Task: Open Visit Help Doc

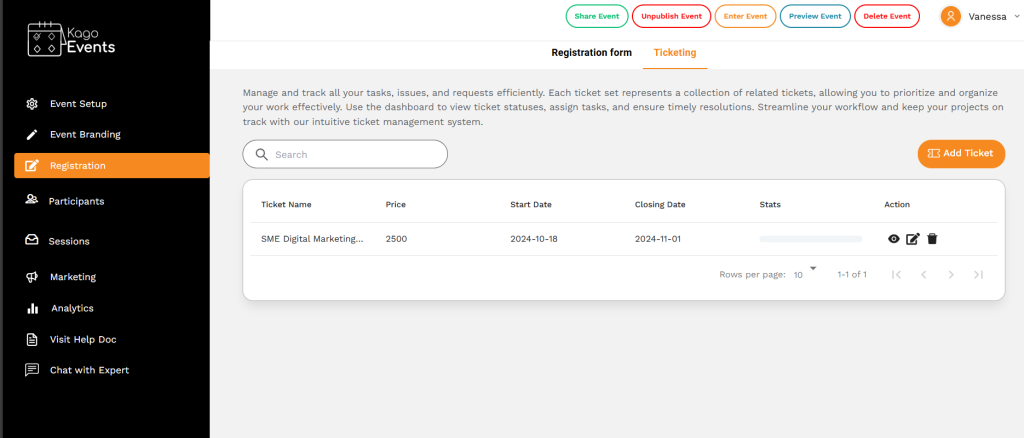Action: point(83,339)
